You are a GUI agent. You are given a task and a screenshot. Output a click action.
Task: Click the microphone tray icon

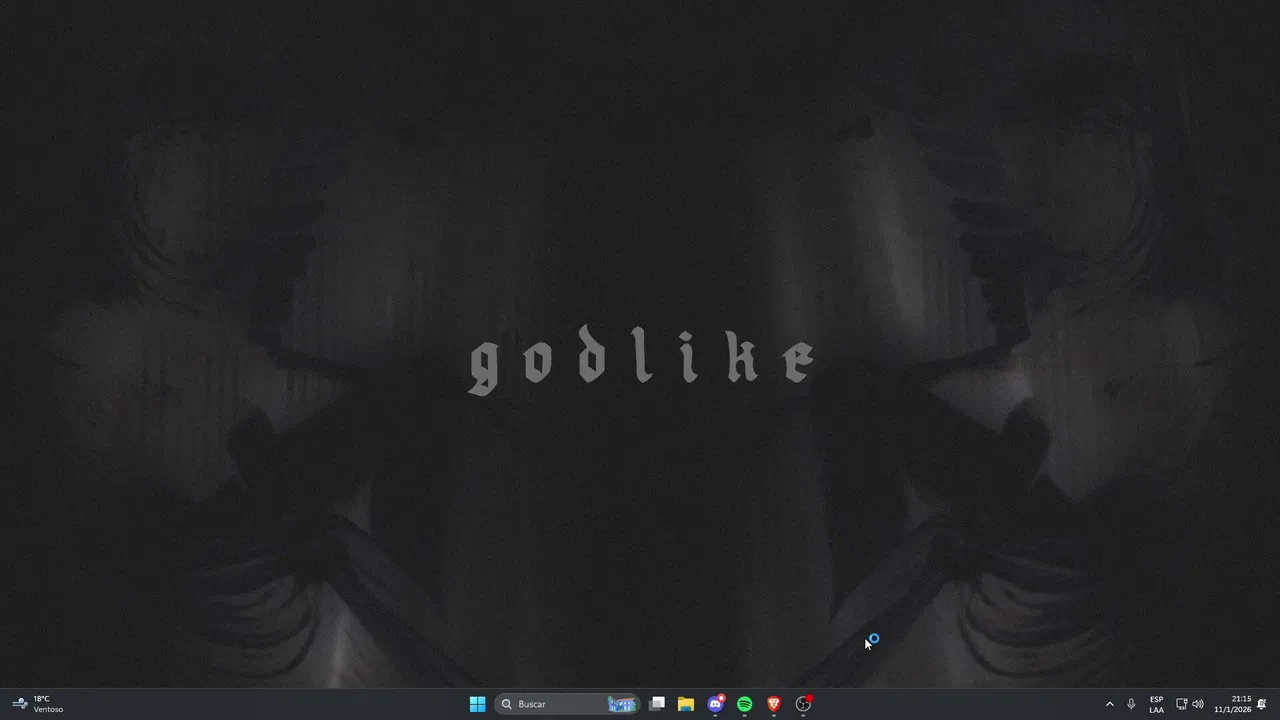click(x=1131, y=704)
